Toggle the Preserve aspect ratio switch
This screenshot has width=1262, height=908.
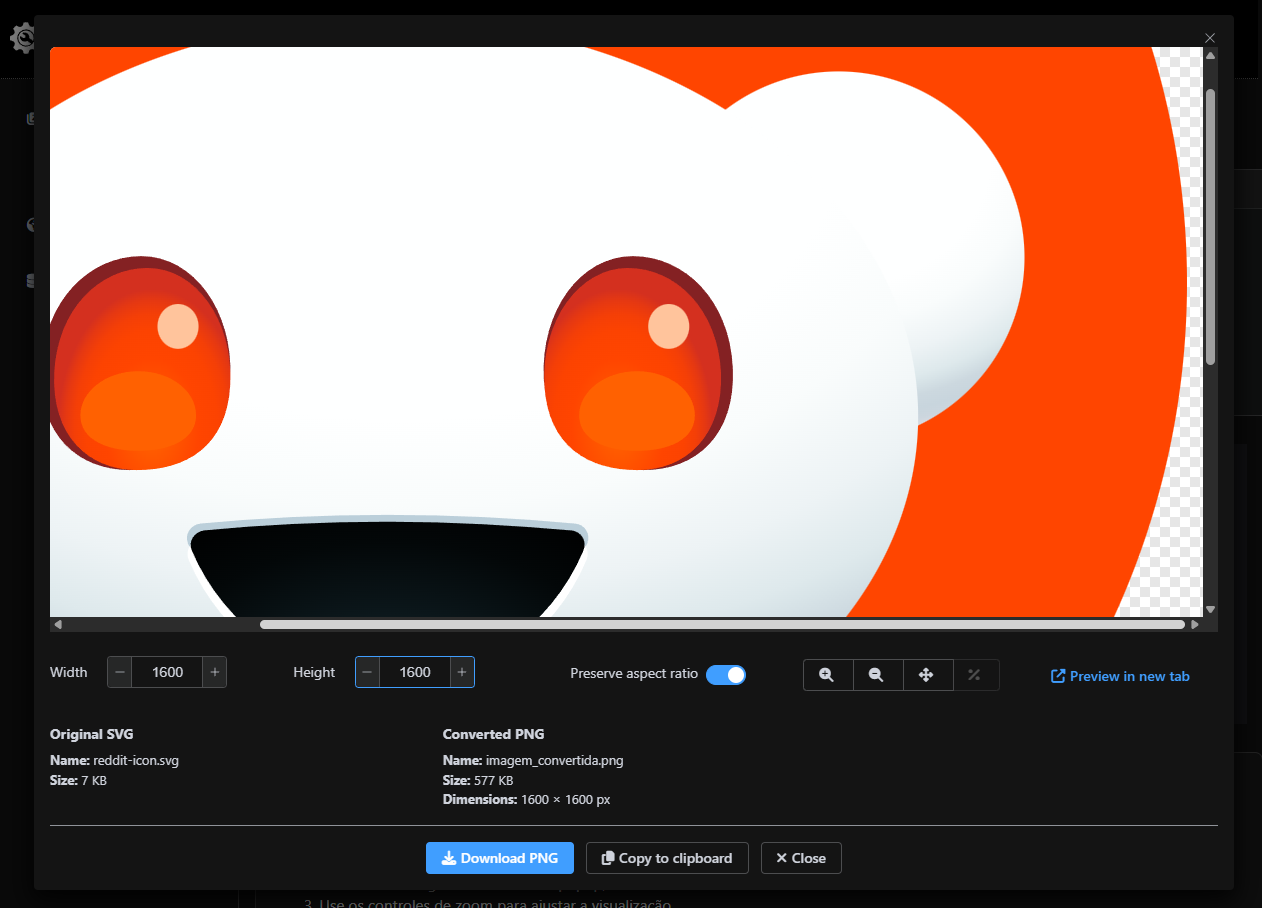(x=726, y=675)
